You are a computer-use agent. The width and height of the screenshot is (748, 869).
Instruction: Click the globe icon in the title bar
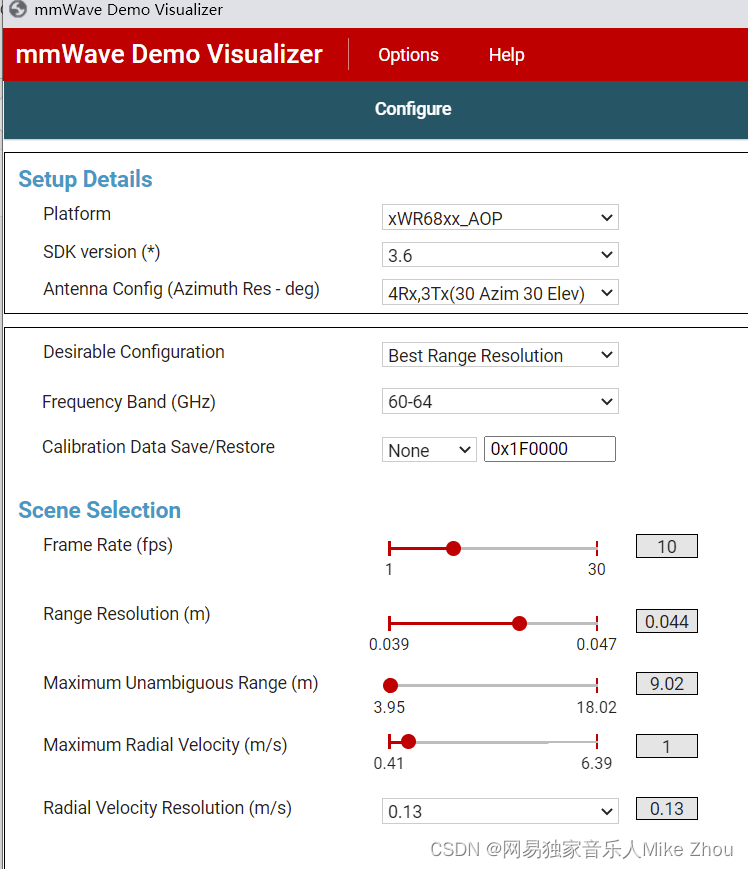coord(18,9)
